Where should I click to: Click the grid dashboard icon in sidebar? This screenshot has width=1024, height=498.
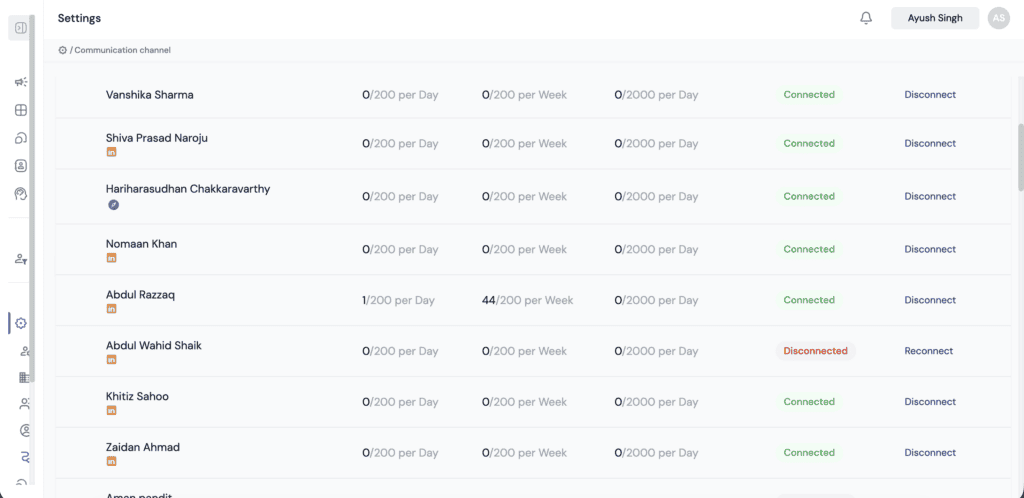click(21, 110)
